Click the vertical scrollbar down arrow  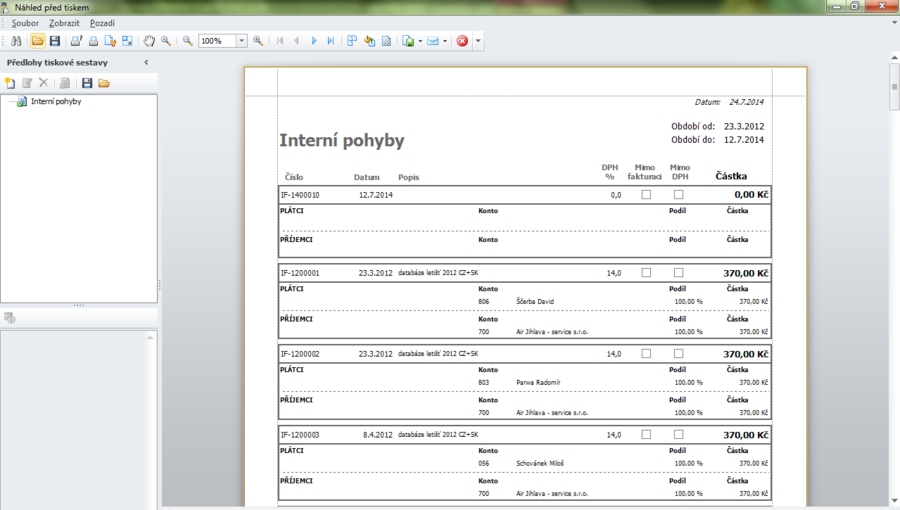click(x=894, y=500)
